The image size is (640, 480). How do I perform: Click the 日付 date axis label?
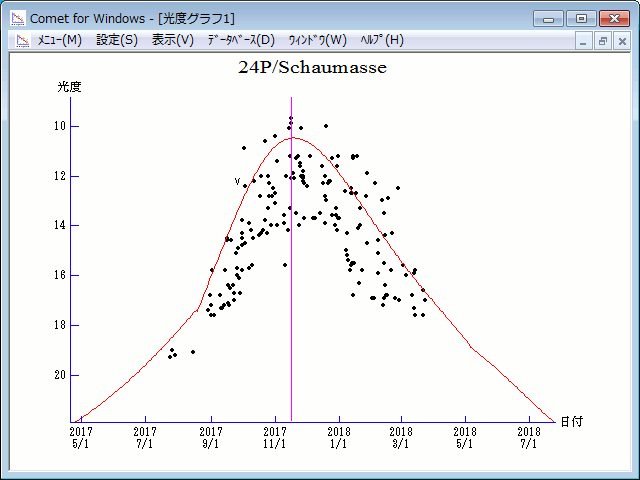[x=571, y=421]
